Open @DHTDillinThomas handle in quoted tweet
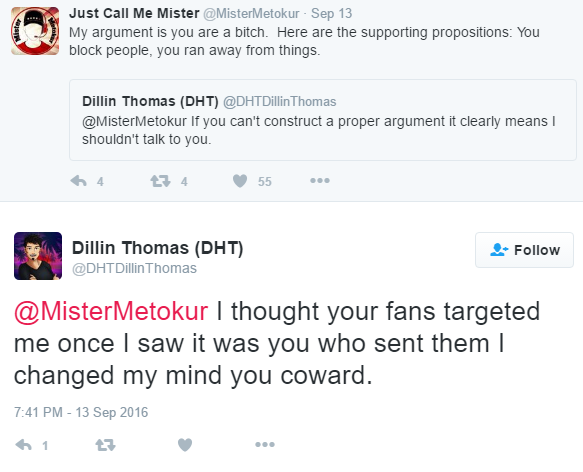The image size is (583, 472). 280,102
